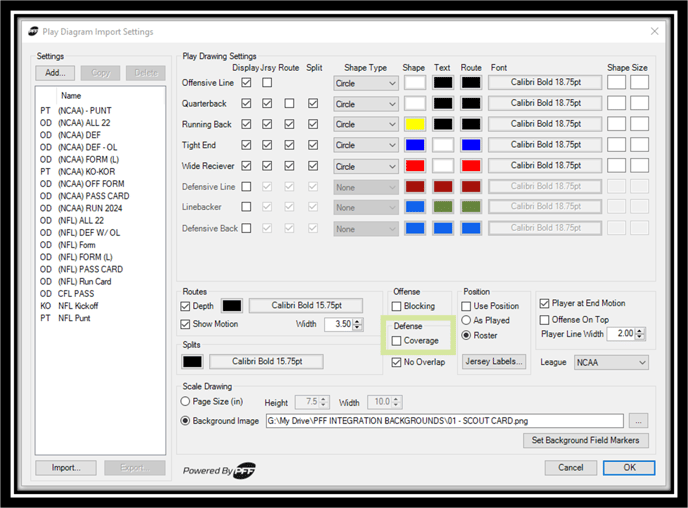The width and height of the screenshot is (688, 508).
Task: Click the Add... settings button
Action: (x=55, y=73)
